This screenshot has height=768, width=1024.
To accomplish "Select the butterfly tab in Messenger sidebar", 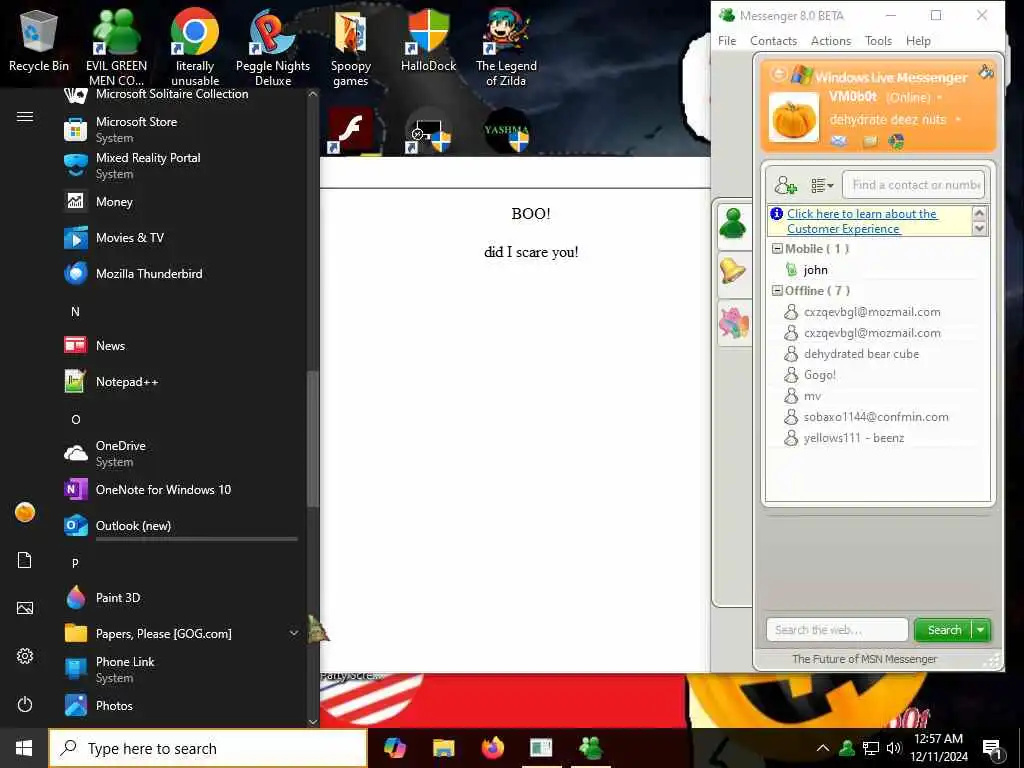I will (x=733, y=323).
